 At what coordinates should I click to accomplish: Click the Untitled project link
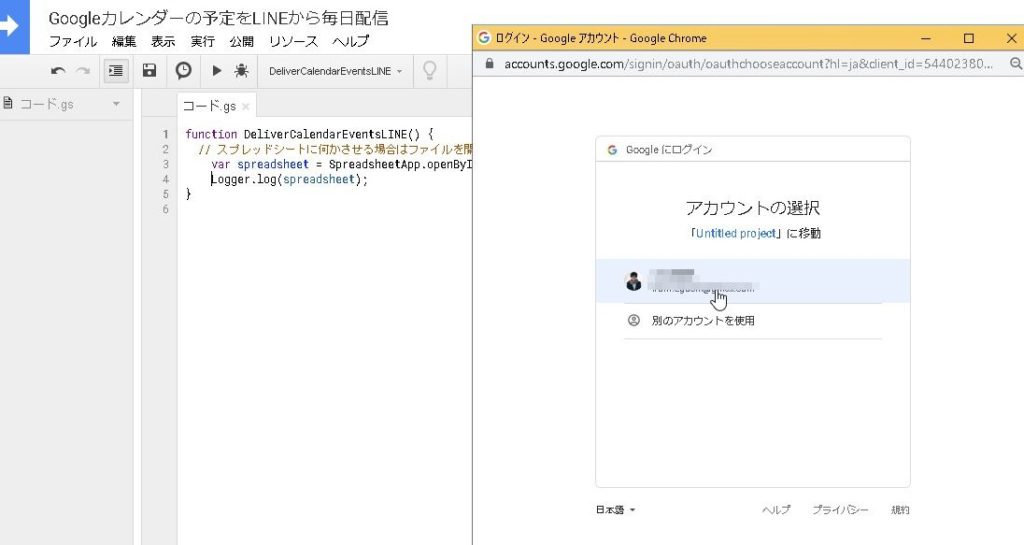click(x=735, y=233)
